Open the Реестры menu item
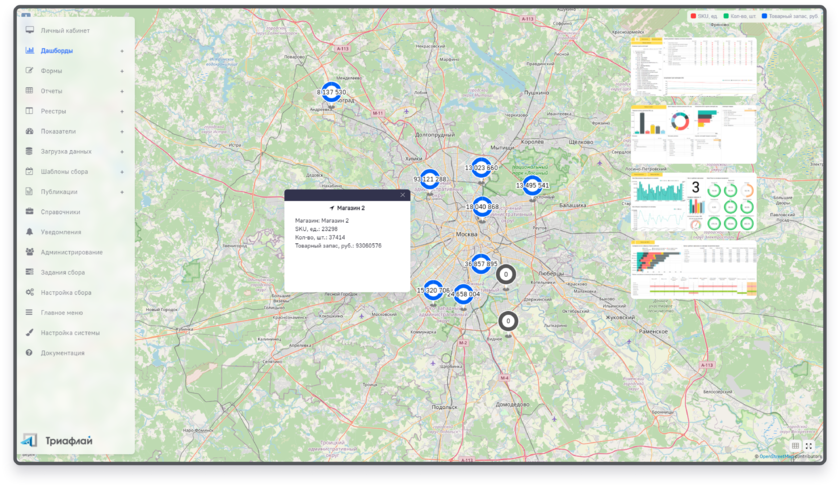This screenshot has height=487, width=840. pyautogui.click(x=53, y=111)
